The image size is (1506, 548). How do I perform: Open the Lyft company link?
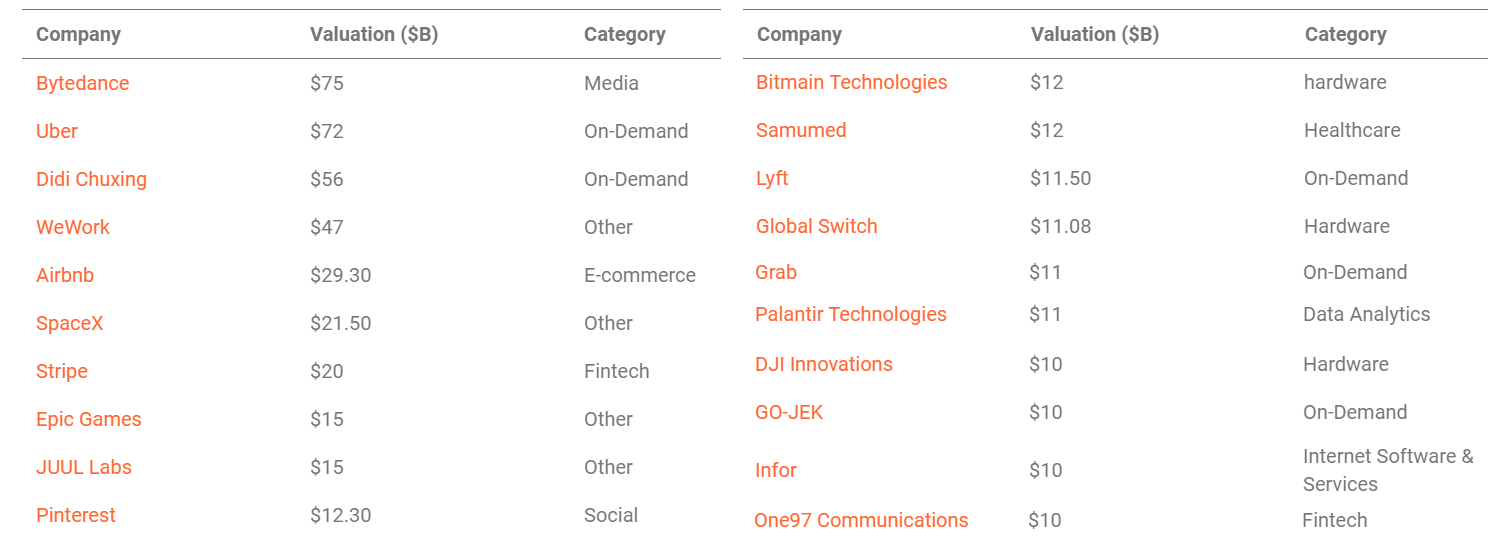(772, 178)
